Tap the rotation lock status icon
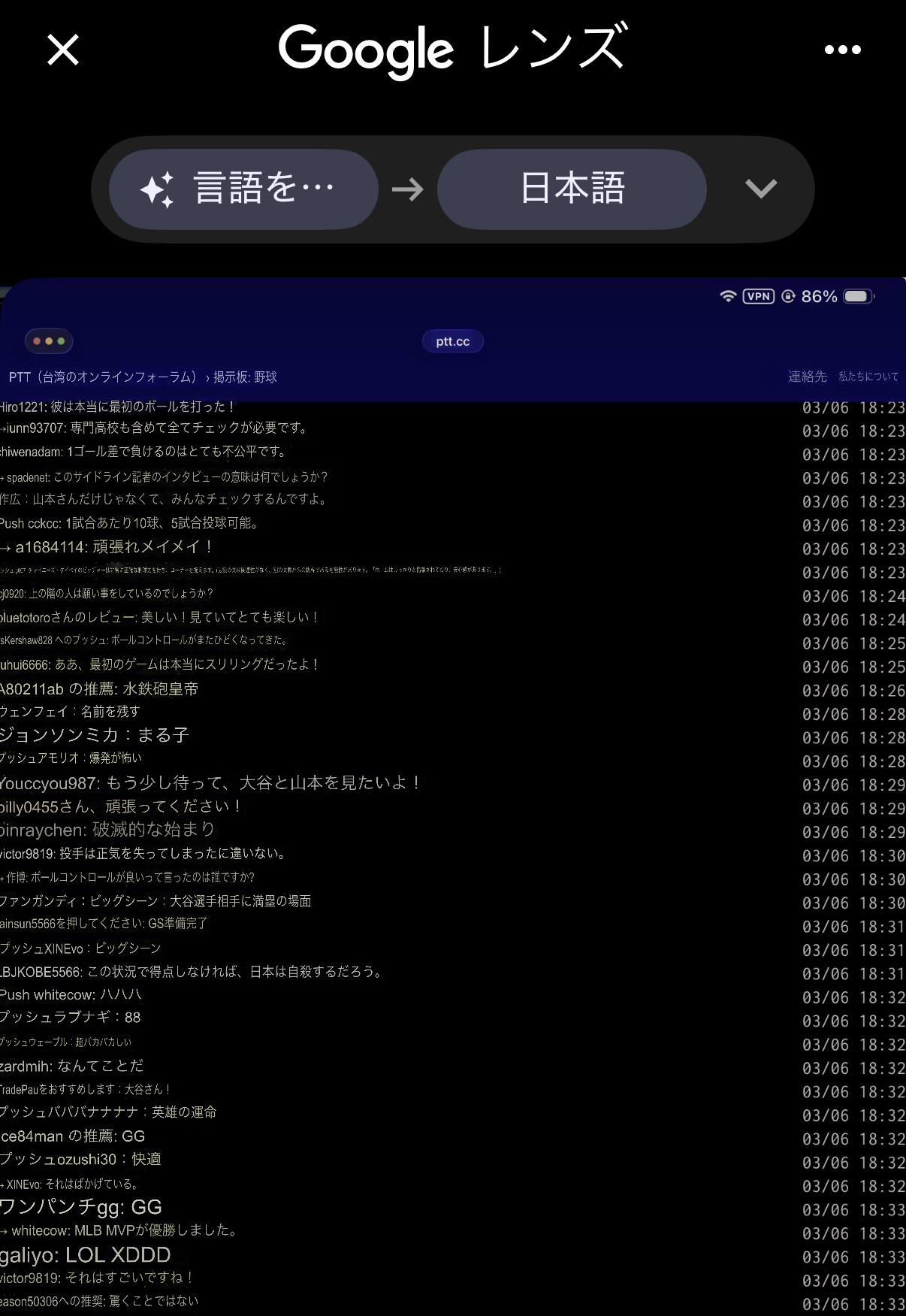Viewport: 906px width, 1316px height. (x=788, y=296)
